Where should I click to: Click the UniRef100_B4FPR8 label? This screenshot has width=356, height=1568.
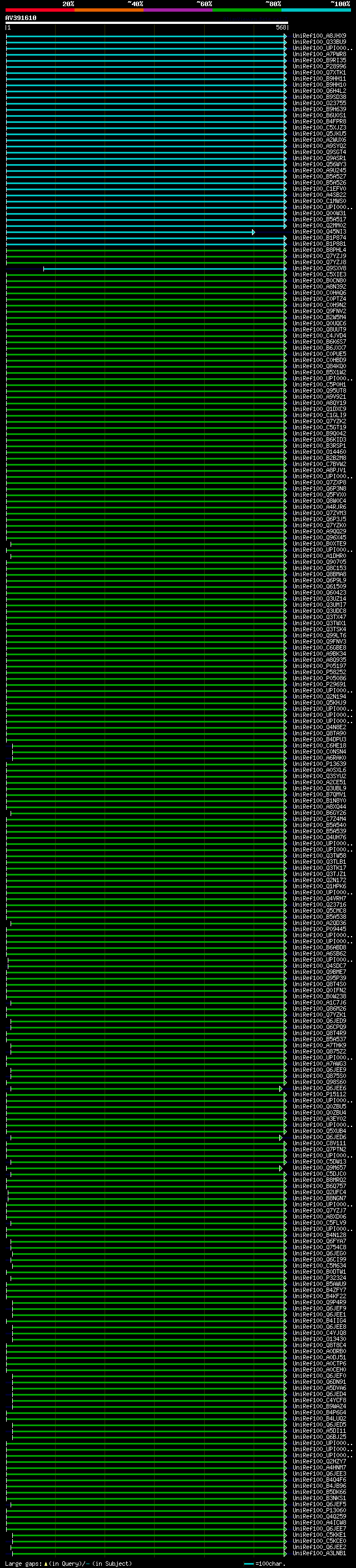[x=319, y=122]
